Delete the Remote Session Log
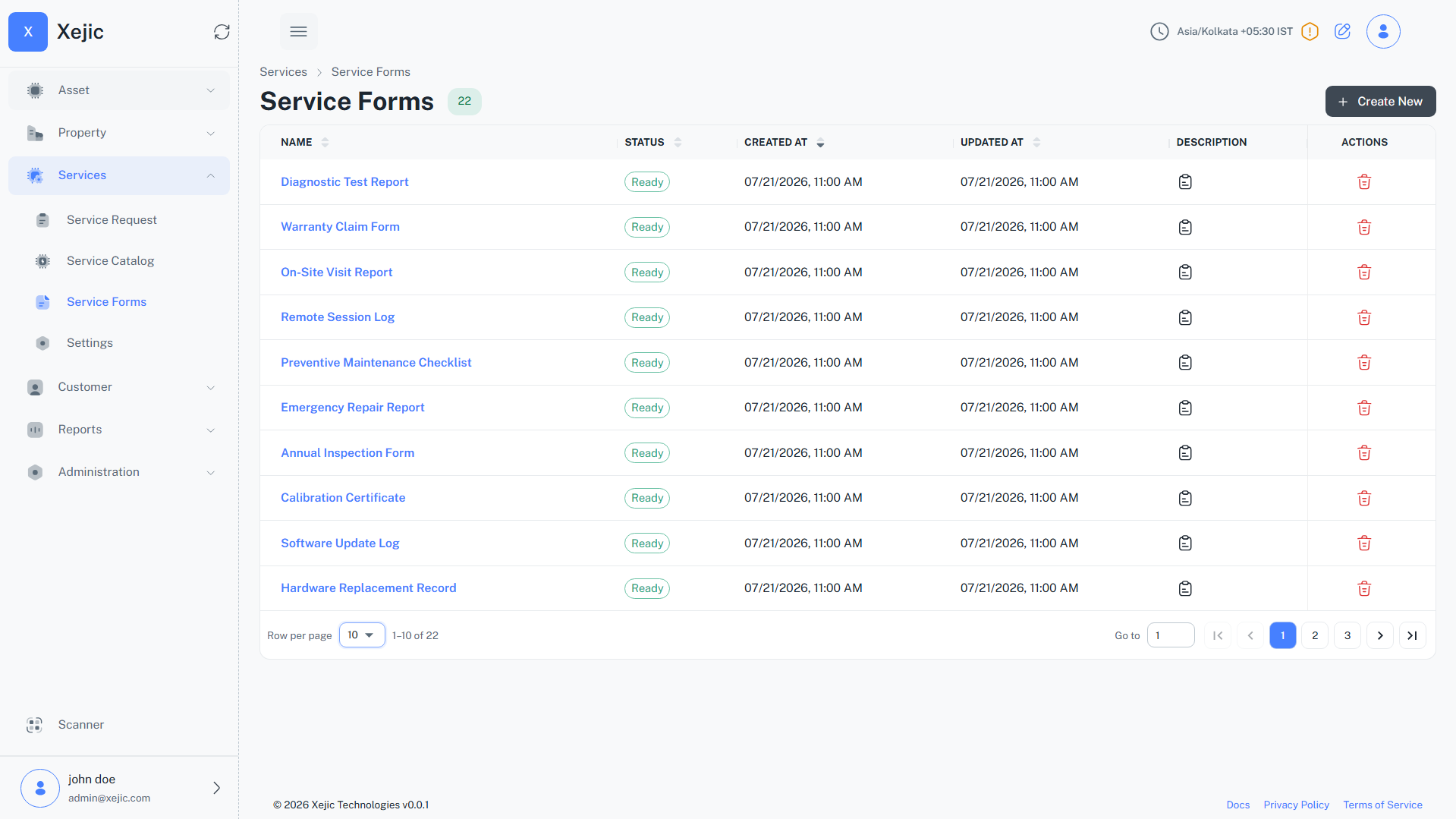 [x=1364, y=317]
